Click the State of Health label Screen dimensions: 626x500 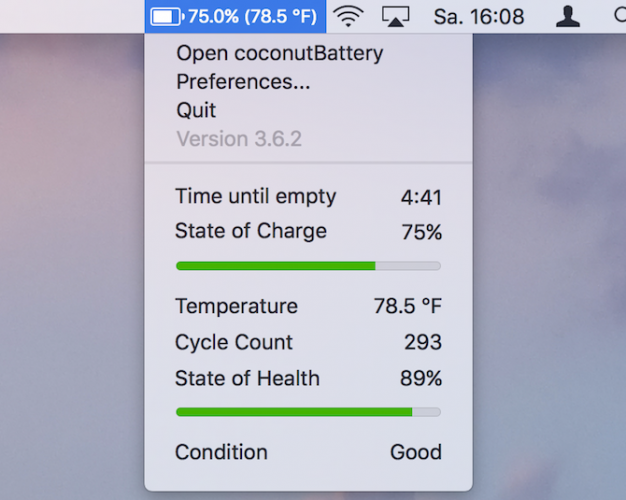[x=247, y=378]
